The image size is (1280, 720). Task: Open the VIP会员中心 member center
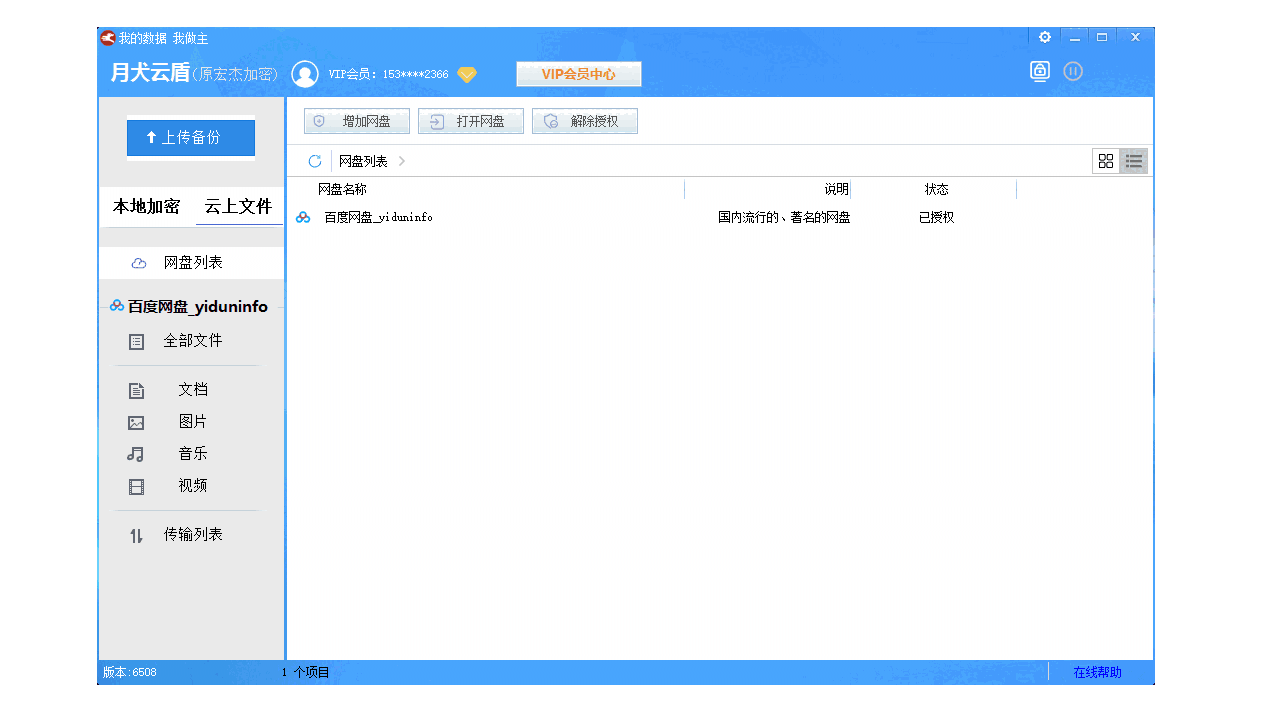578,73
